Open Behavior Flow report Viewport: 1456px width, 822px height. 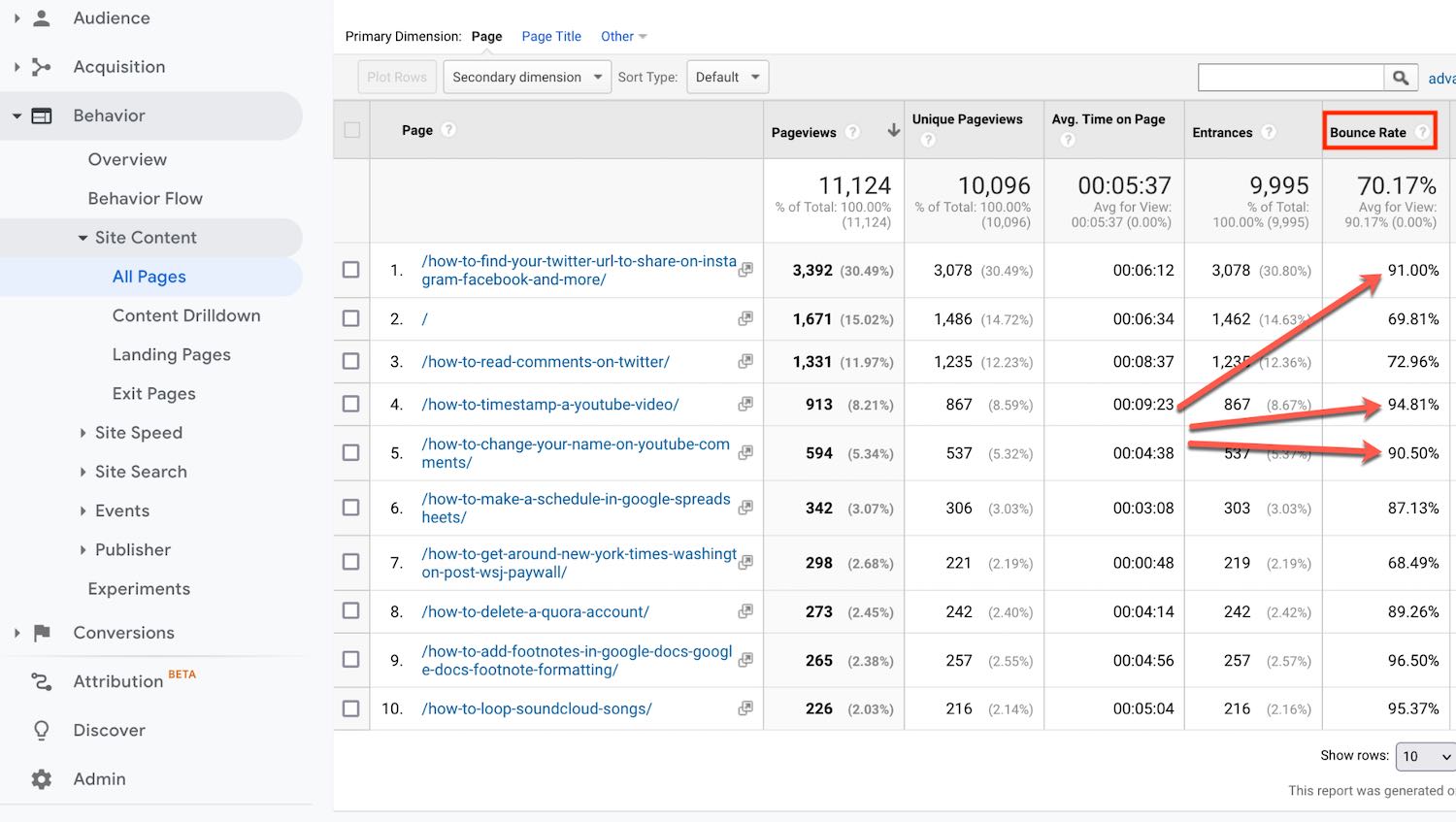click(146, 198)
